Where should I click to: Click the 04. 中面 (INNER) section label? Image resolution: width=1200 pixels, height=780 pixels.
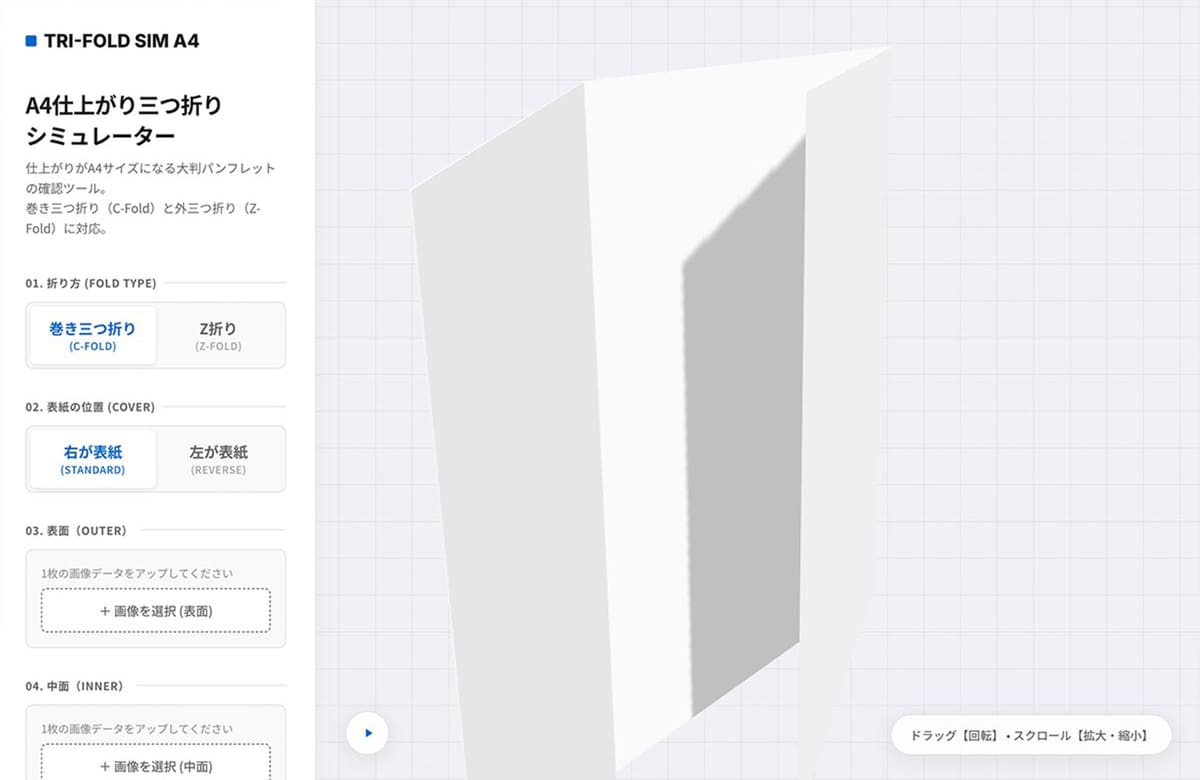pos(74,686)
